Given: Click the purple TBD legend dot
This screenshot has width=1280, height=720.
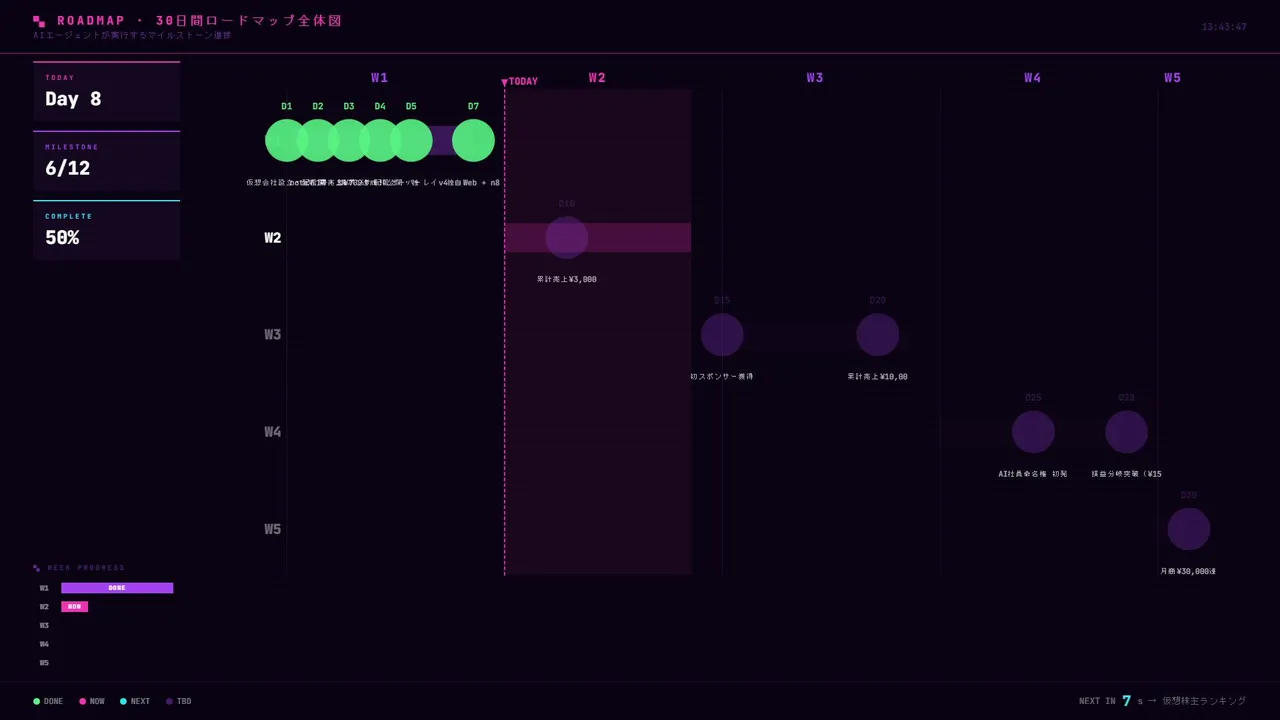Looking at the screenshot, I should coord(170,702).
